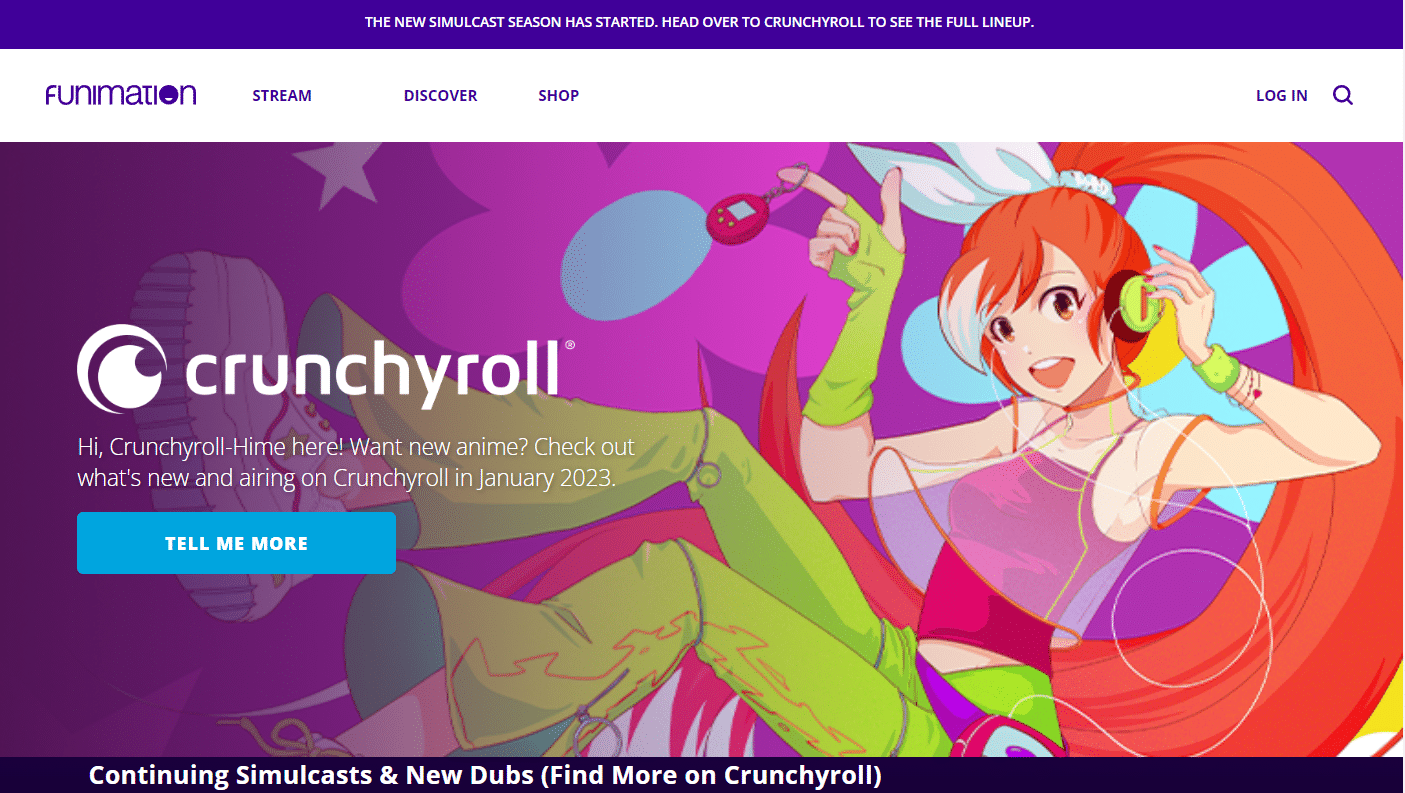Open the Stream menu
The height and width of the screenshot is (793, 1405).
pos(282,96)
